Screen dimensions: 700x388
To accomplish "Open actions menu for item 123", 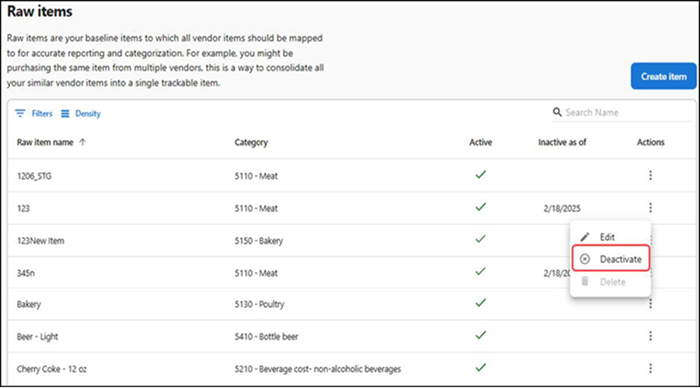I will coord(650,208).
